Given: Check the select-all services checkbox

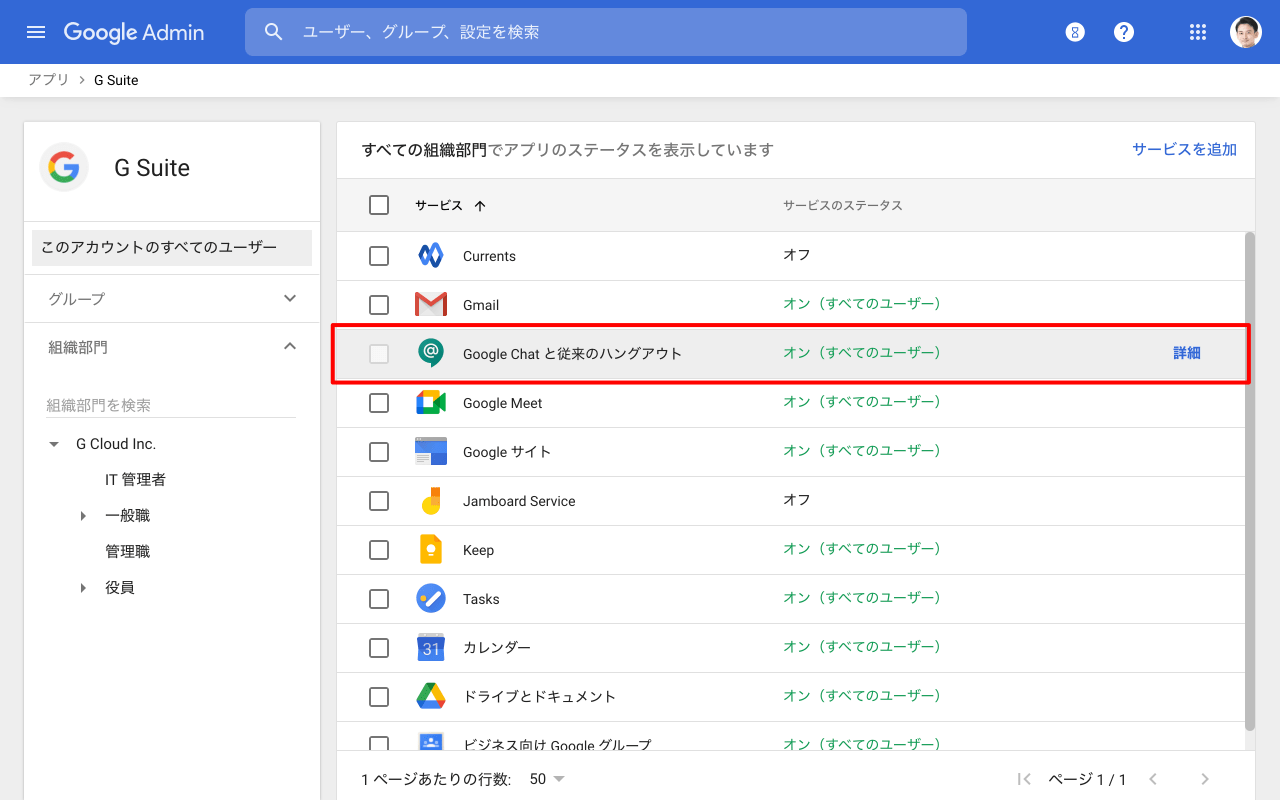Looking at the screenshot, I should (379, 205).
